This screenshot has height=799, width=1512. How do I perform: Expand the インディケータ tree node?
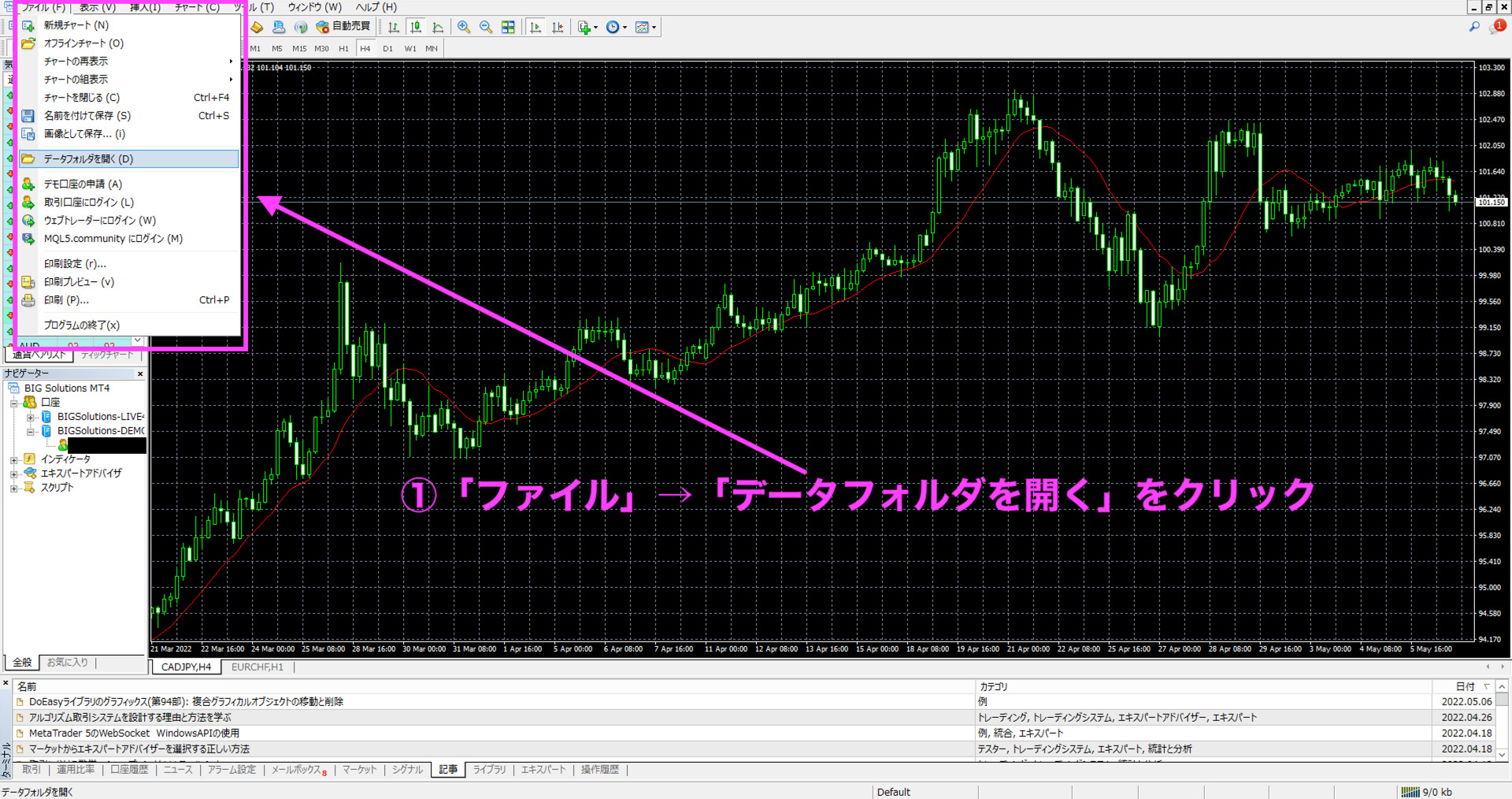[x=13, y=459]
